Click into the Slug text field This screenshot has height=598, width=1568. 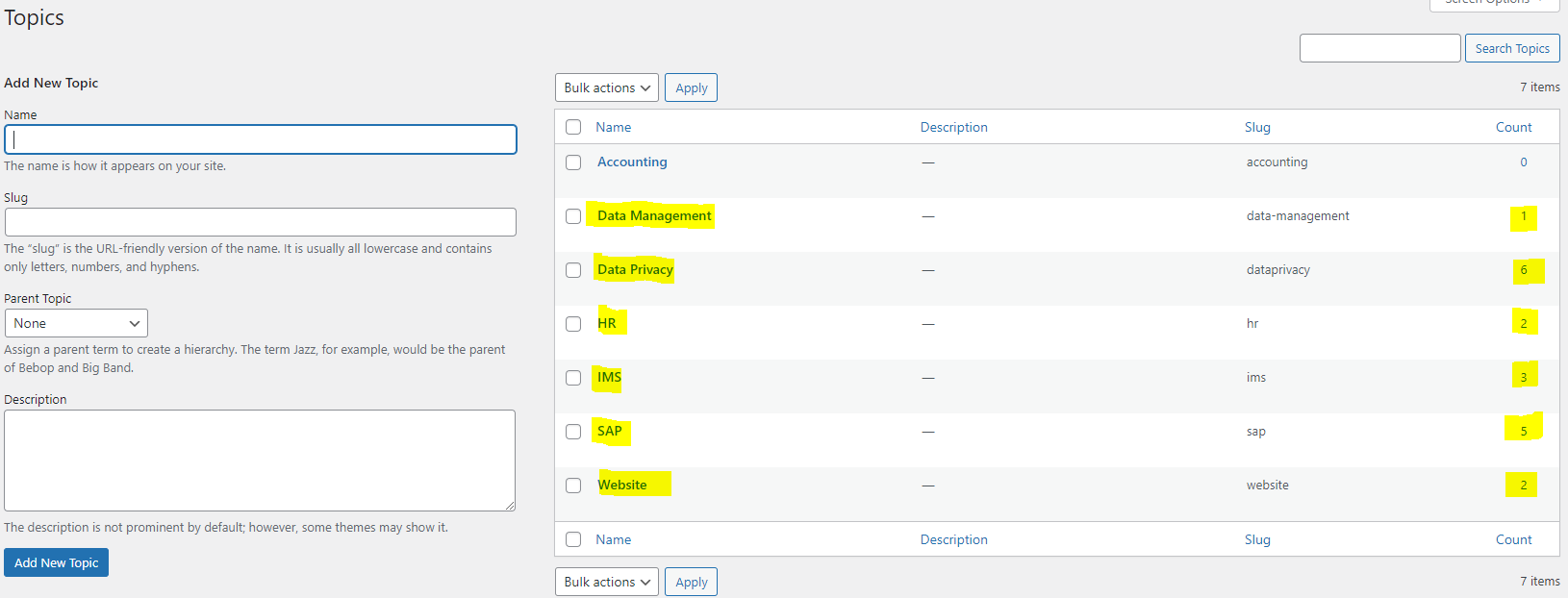pyautogui.click(x=260, y=222)
